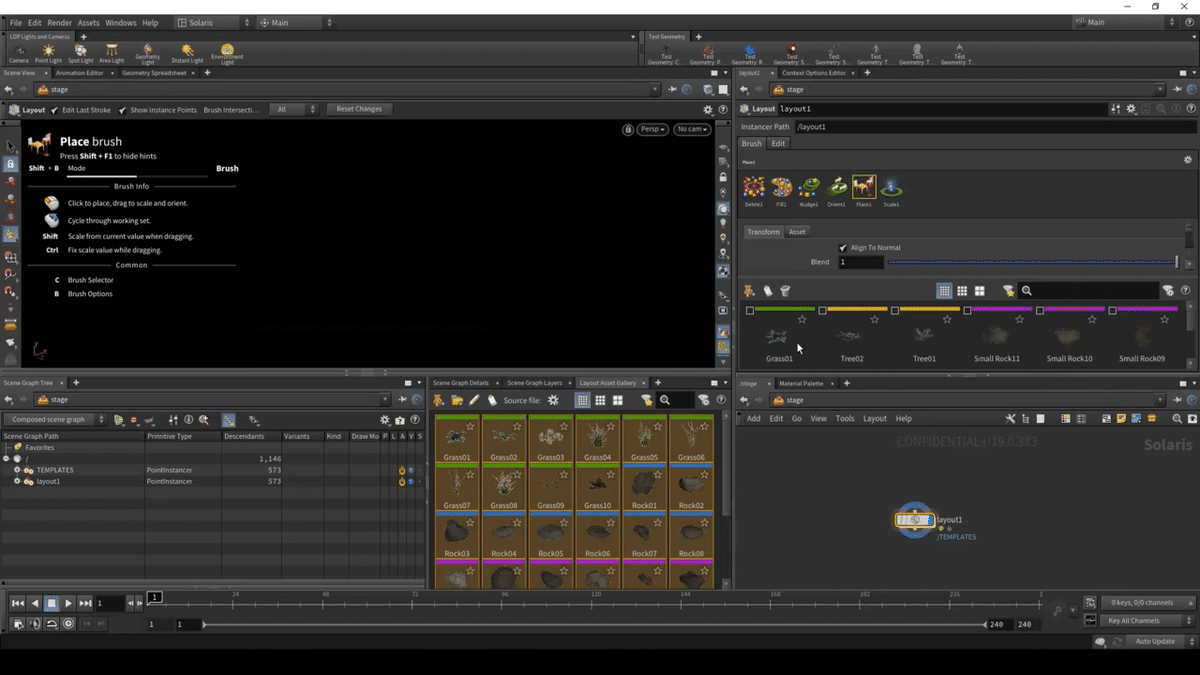
Task: Click Auto Update button
Action: click(x=1155, y=641)
